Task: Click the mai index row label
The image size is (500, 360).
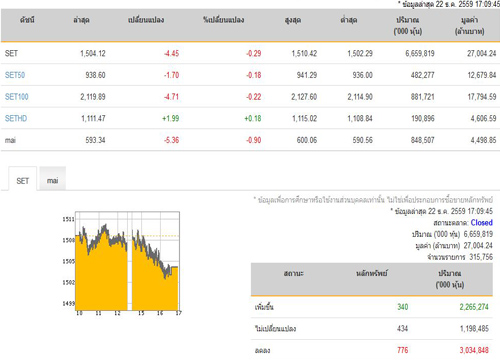Action: [x=10, y=140]
